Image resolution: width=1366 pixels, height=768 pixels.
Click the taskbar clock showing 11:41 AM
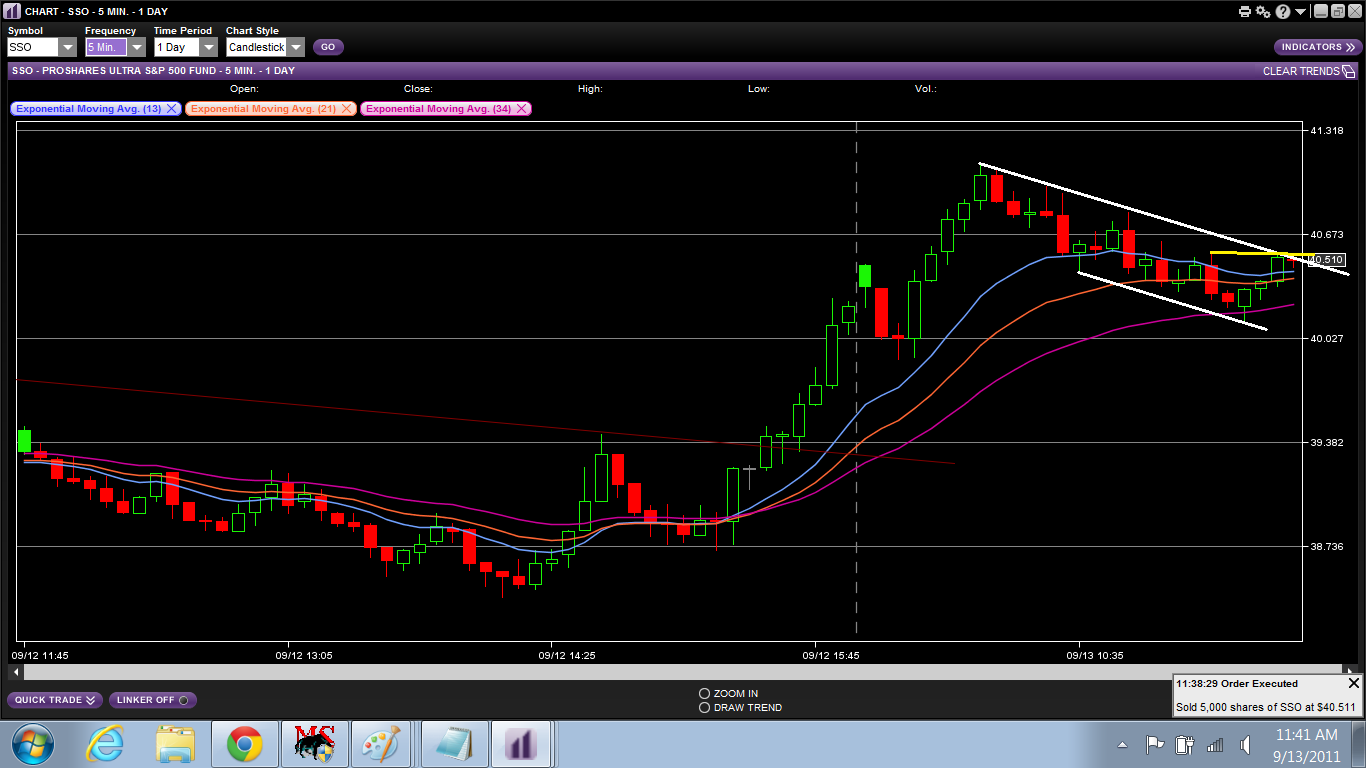tap(1306, 744)
